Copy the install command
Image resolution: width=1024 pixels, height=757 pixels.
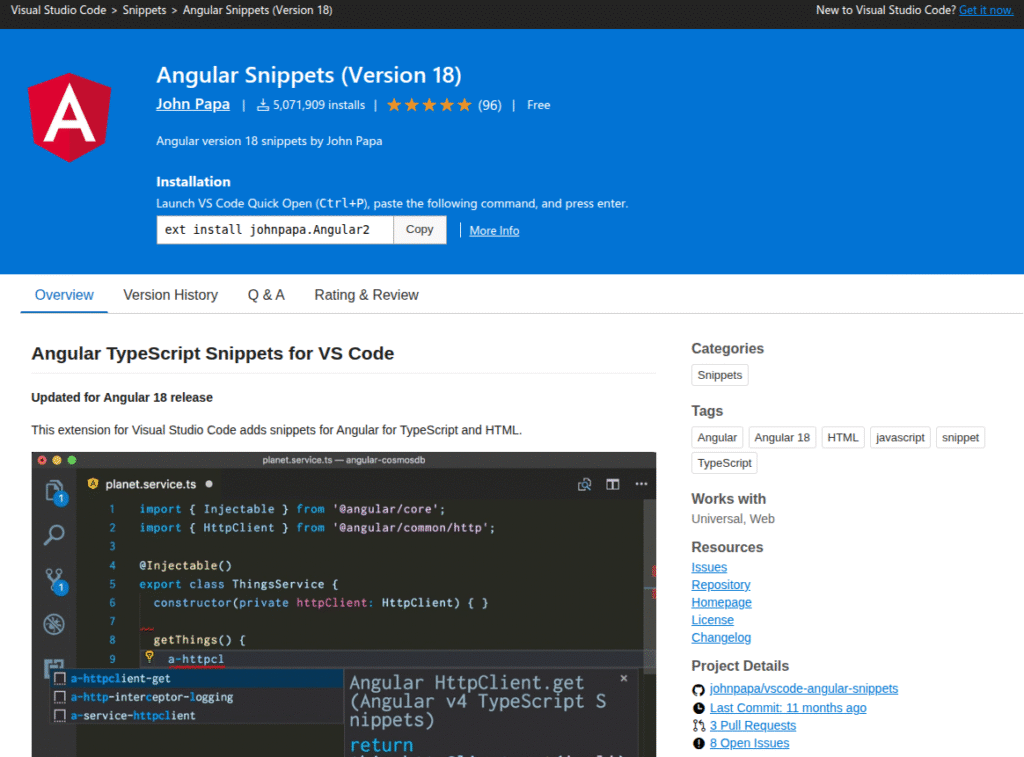(x=419, y=229)
